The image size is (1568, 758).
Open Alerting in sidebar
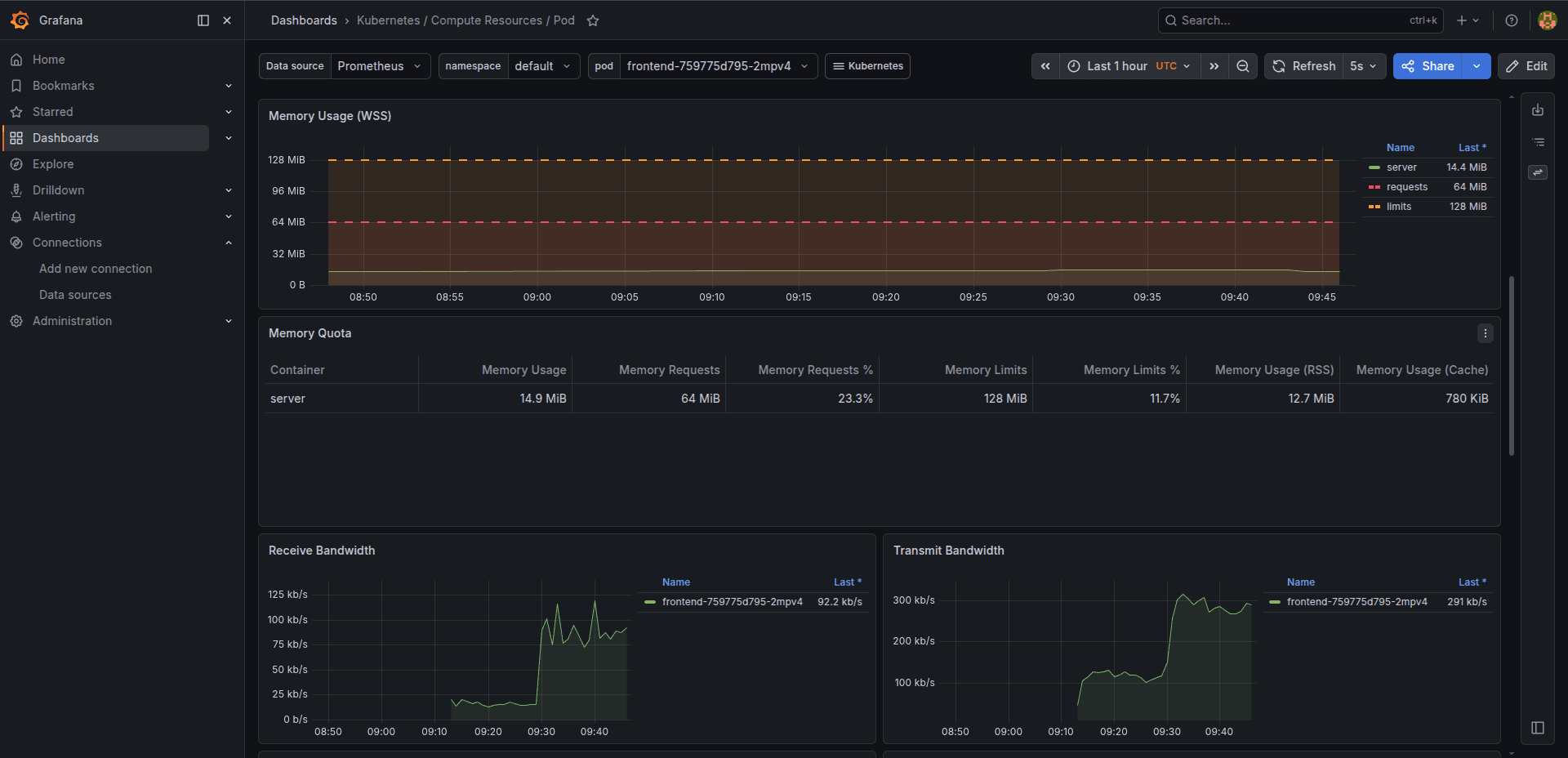tap(54, 216)
